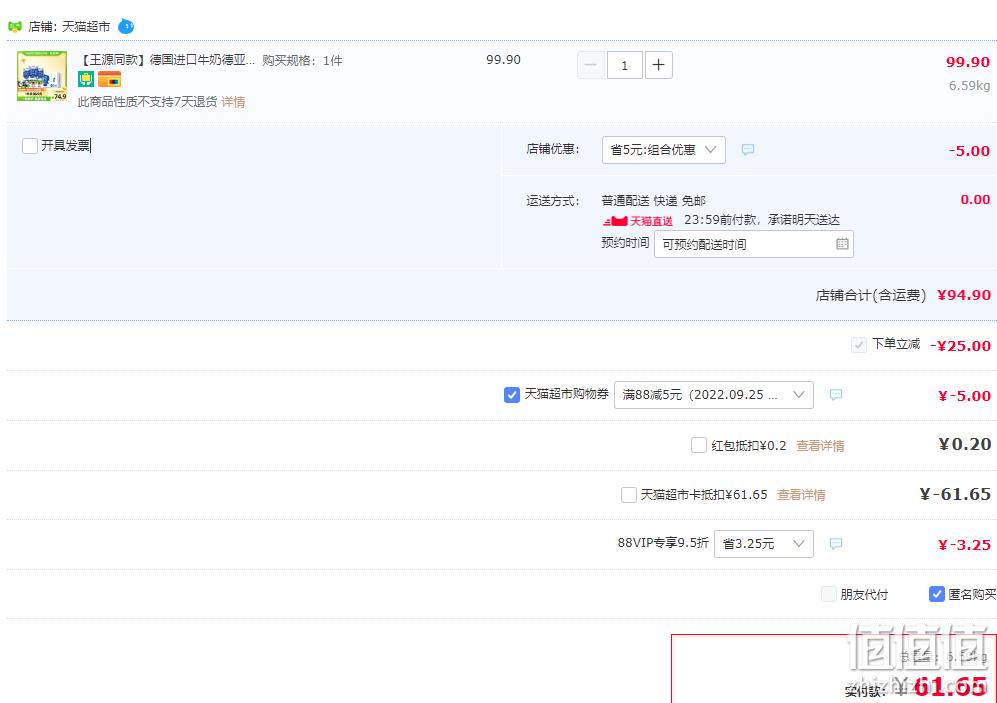Click the store total ¥94.90
The image size is (997, 703).
click(x=964, y=295)
